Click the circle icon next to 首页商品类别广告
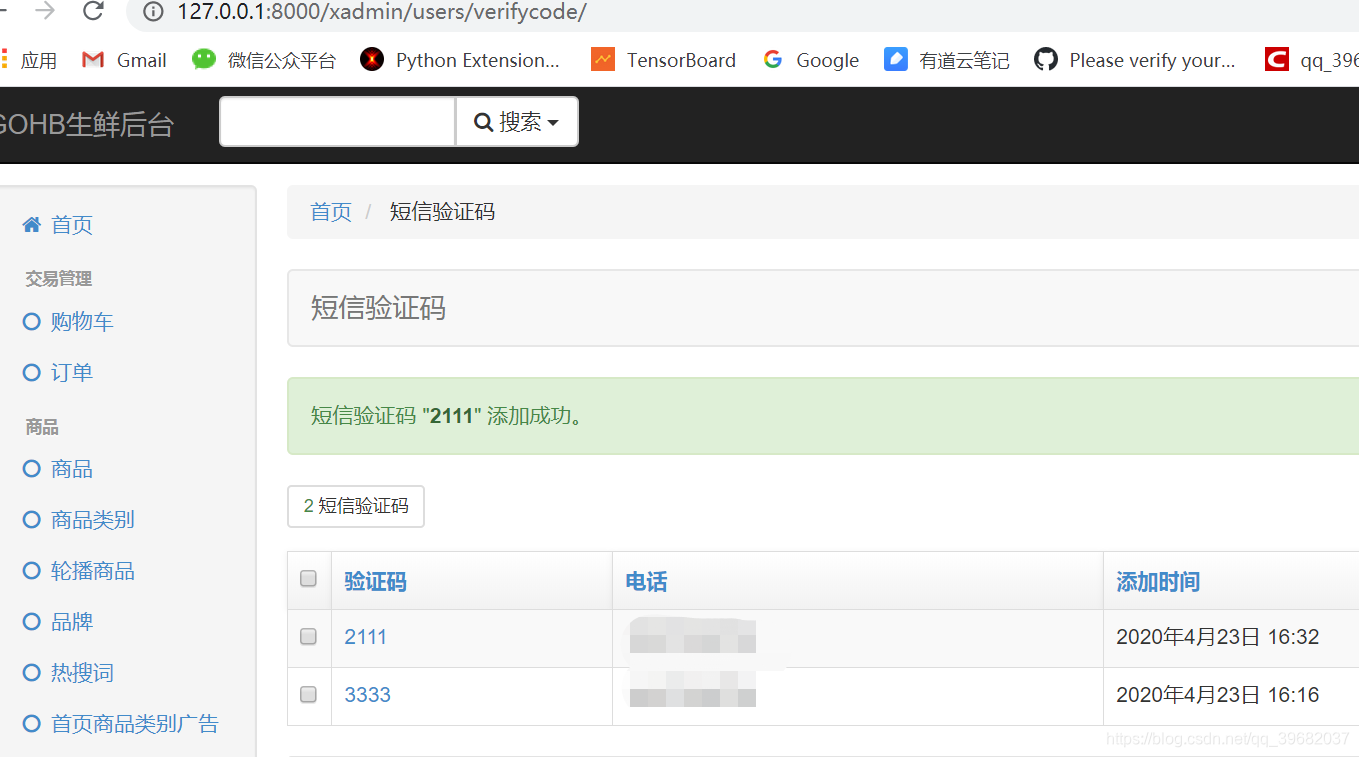 click(32, 723)
